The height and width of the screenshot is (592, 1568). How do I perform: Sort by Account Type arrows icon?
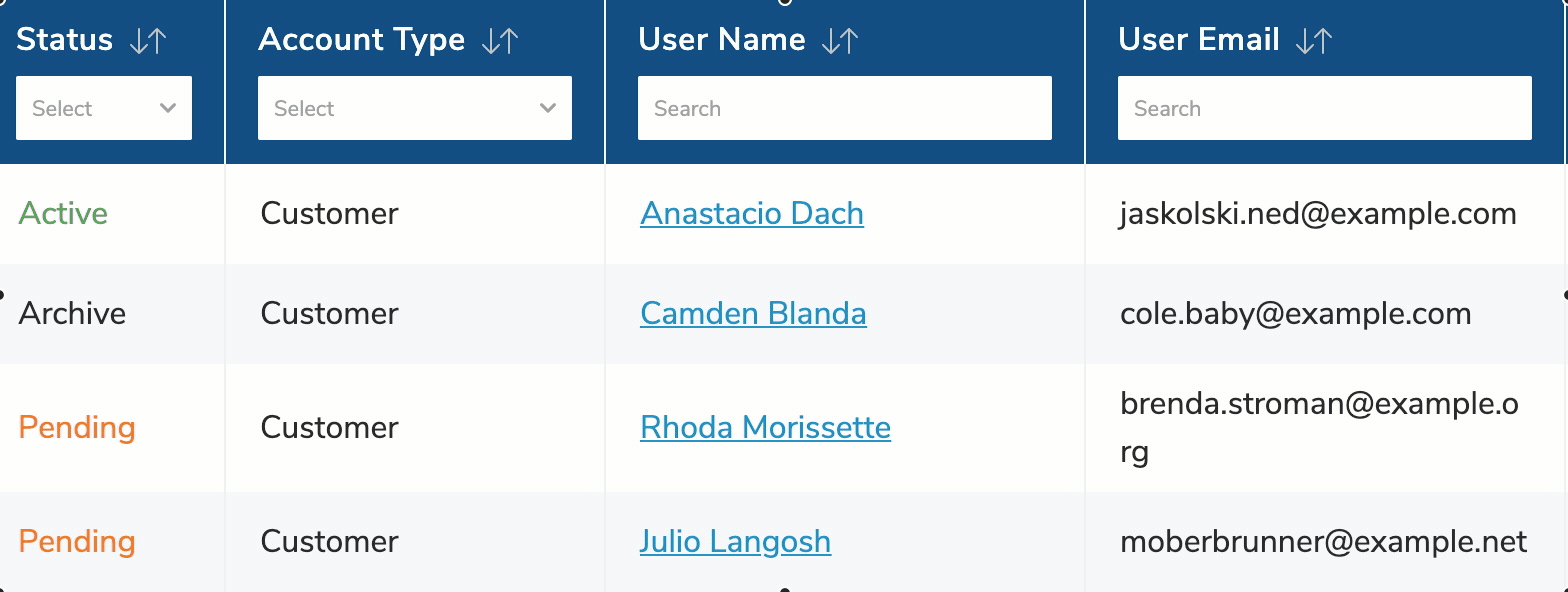(500, 40)
